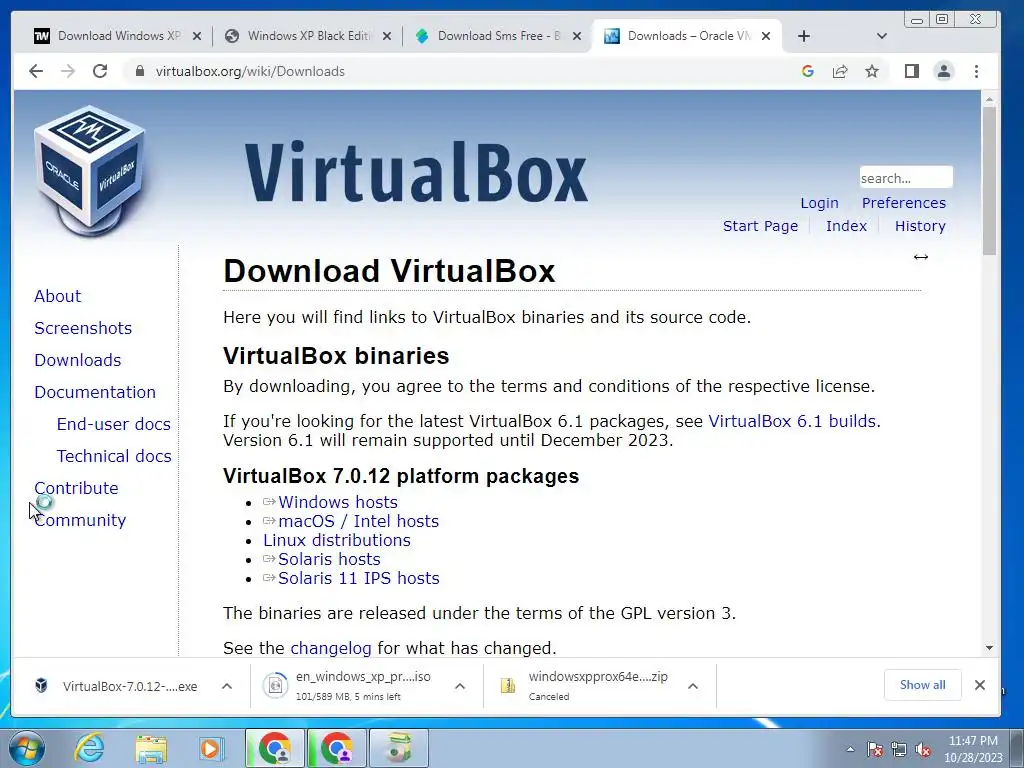Expand options for en_windows_xp iso download
1024x768 pixels.
click(460, 686)
